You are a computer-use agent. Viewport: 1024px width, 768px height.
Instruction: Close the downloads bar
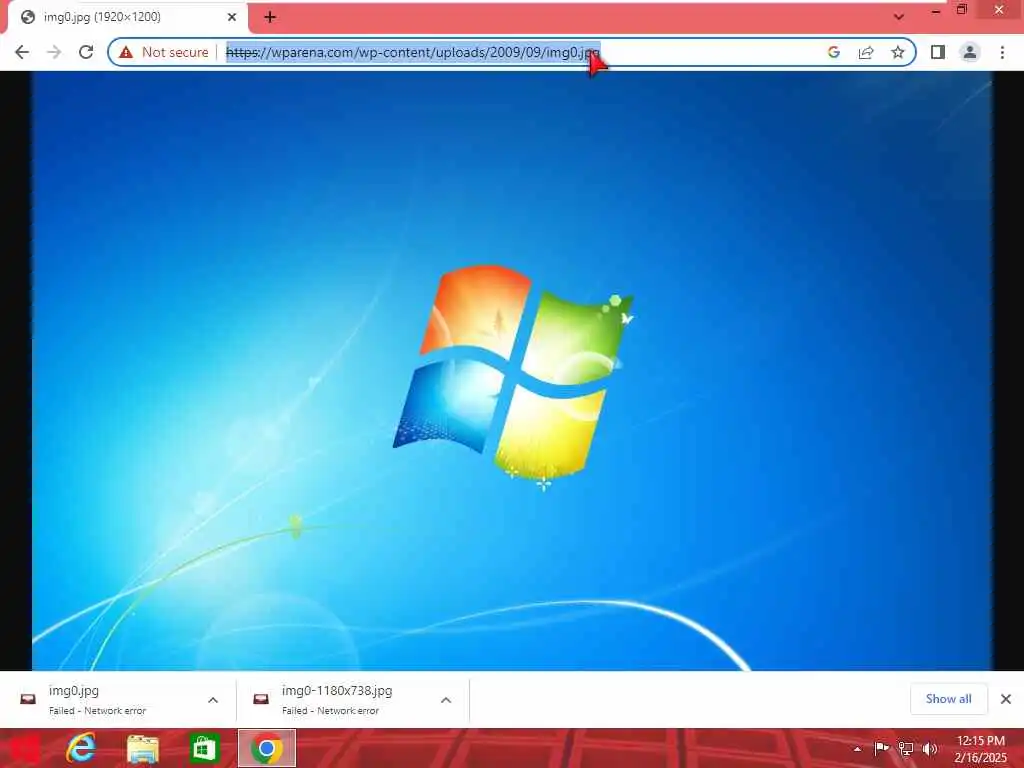1006,699
